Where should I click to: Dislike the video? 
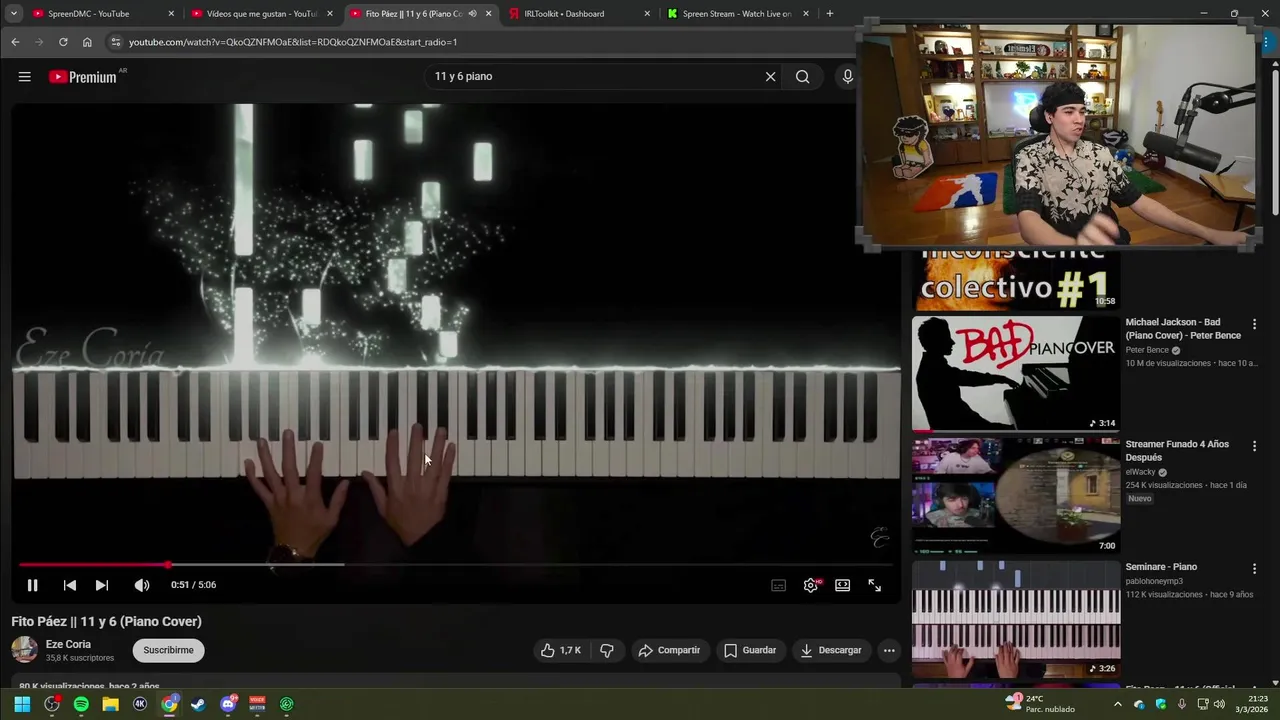[x=607, y=650]
